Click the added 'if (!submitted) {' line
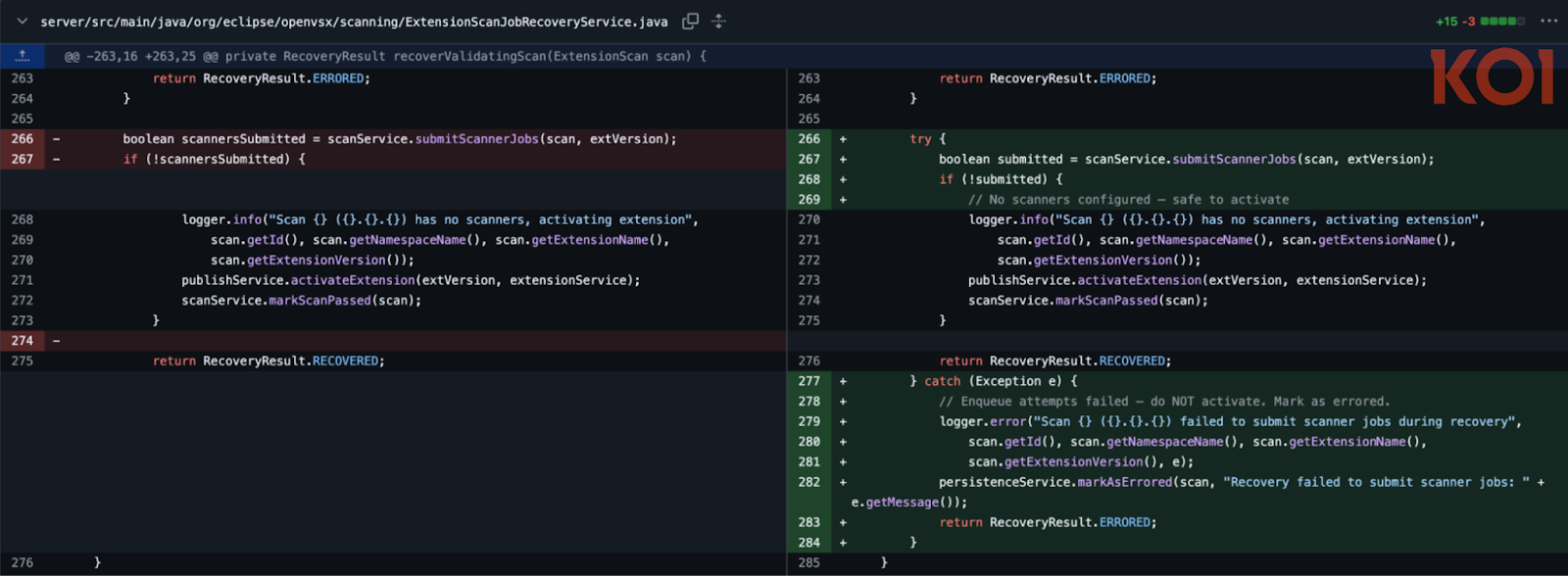This screenshot has height=576, width=1568. (1001, 179)
